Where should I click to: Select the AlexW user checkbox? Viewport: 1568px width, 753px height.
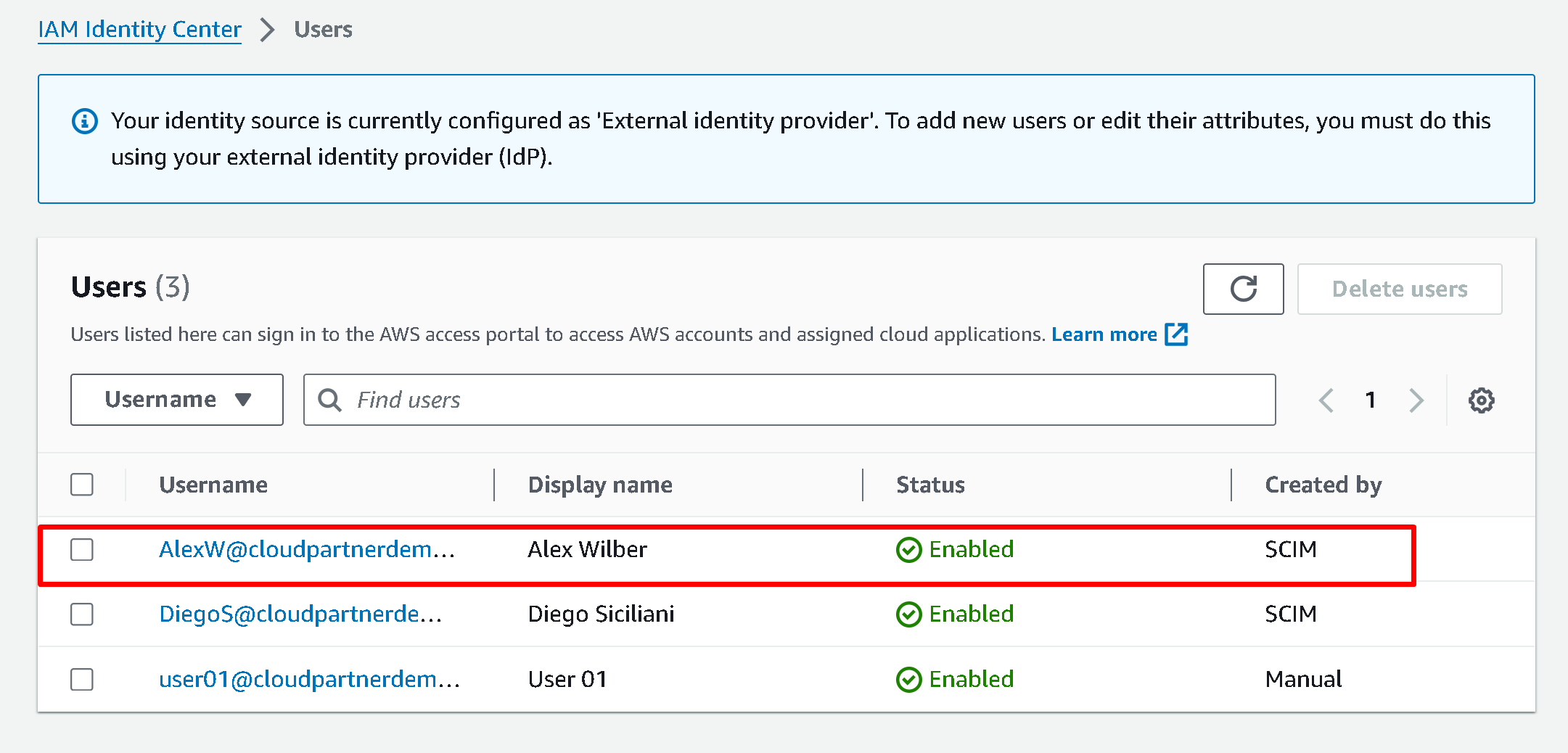coord(82,550)
